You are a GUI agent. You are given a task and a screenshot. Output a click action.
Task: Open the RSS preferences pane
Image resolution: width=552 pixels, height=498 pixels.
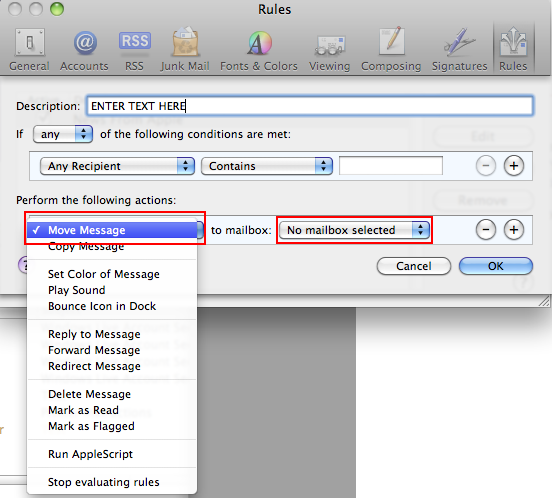click(134, 50)
